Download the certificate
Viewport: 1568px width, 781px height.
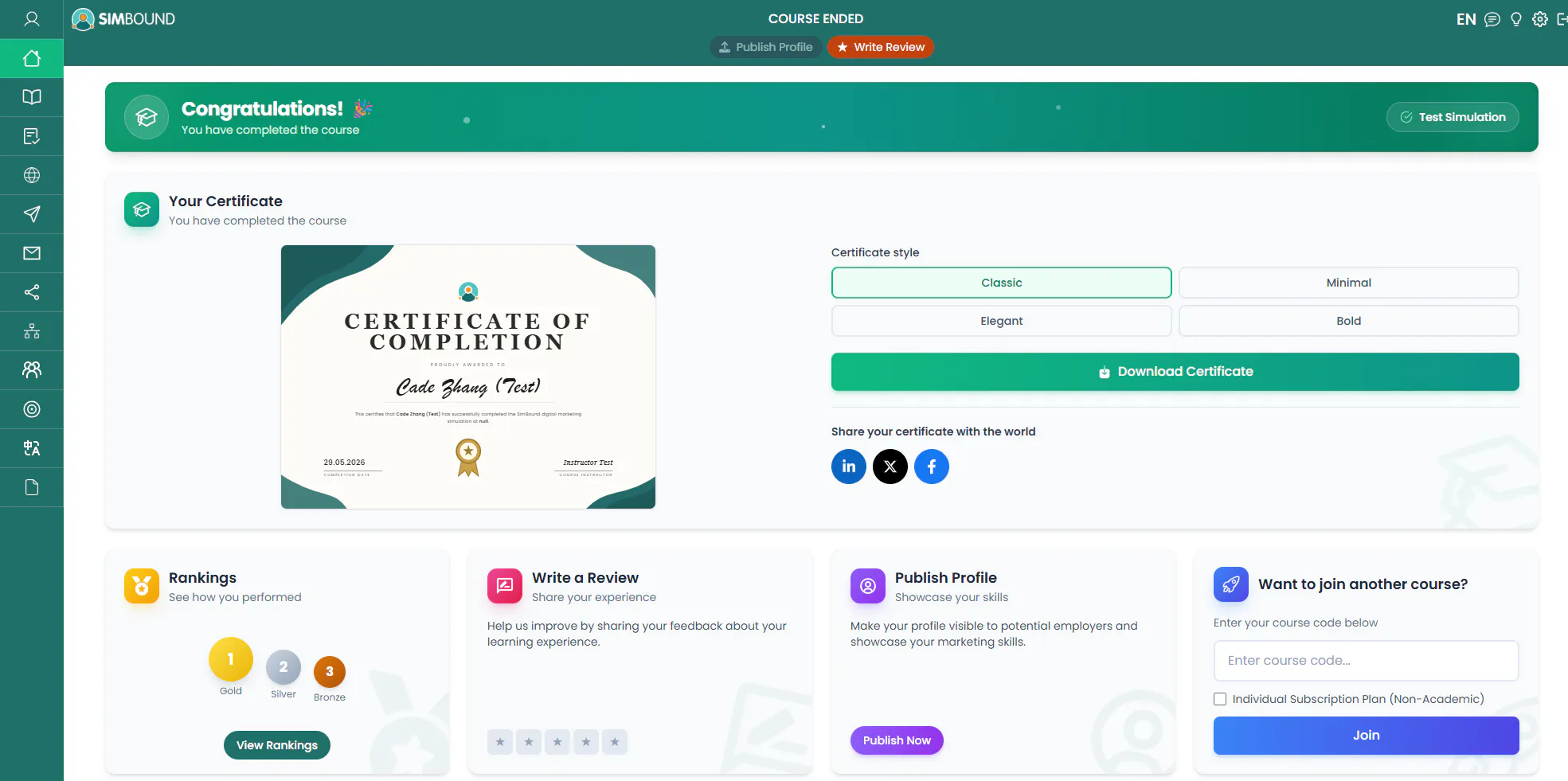coord(1175,372)
